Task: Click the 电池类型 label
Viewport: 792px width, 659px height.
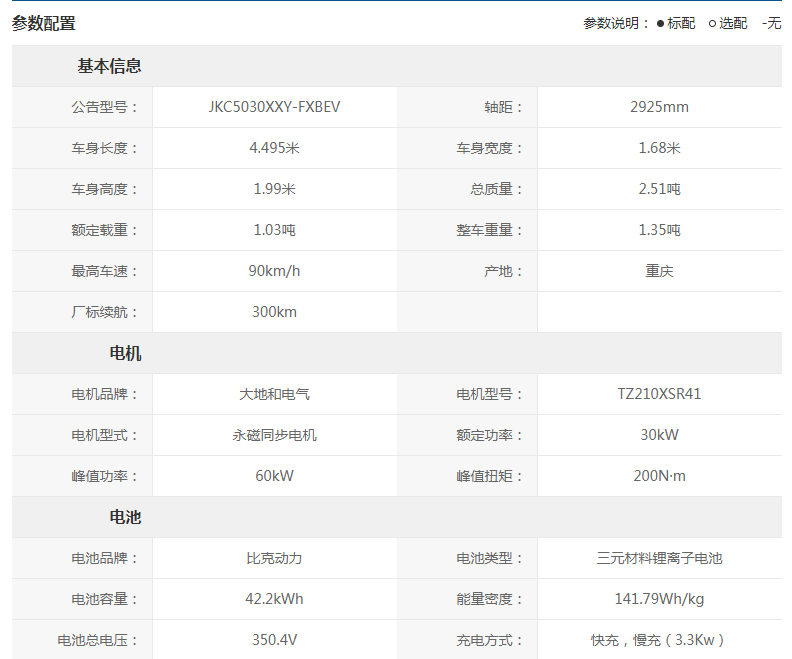Action: pos(489,558)
